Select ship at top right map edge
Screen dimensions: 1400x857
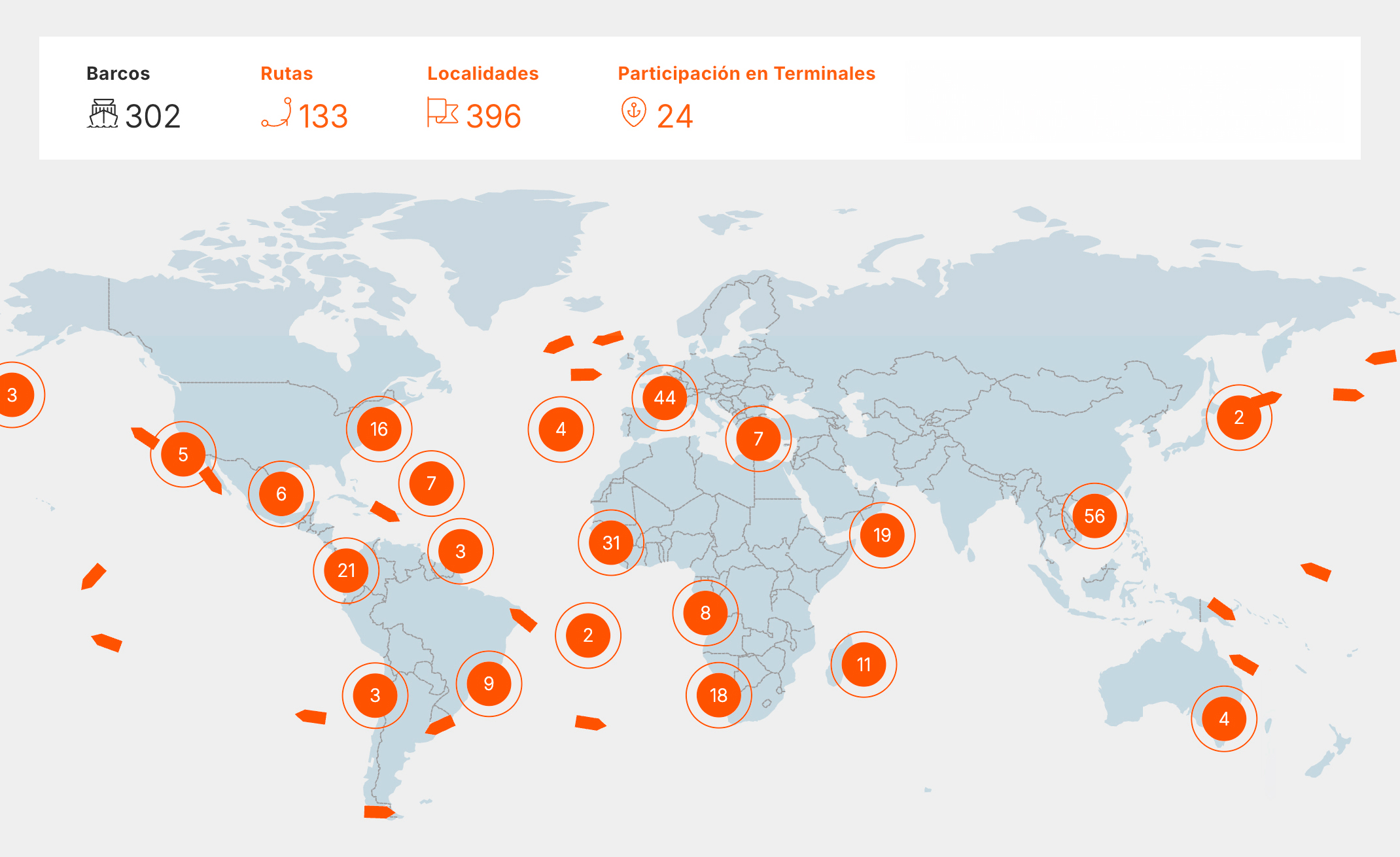(1382, 357)
